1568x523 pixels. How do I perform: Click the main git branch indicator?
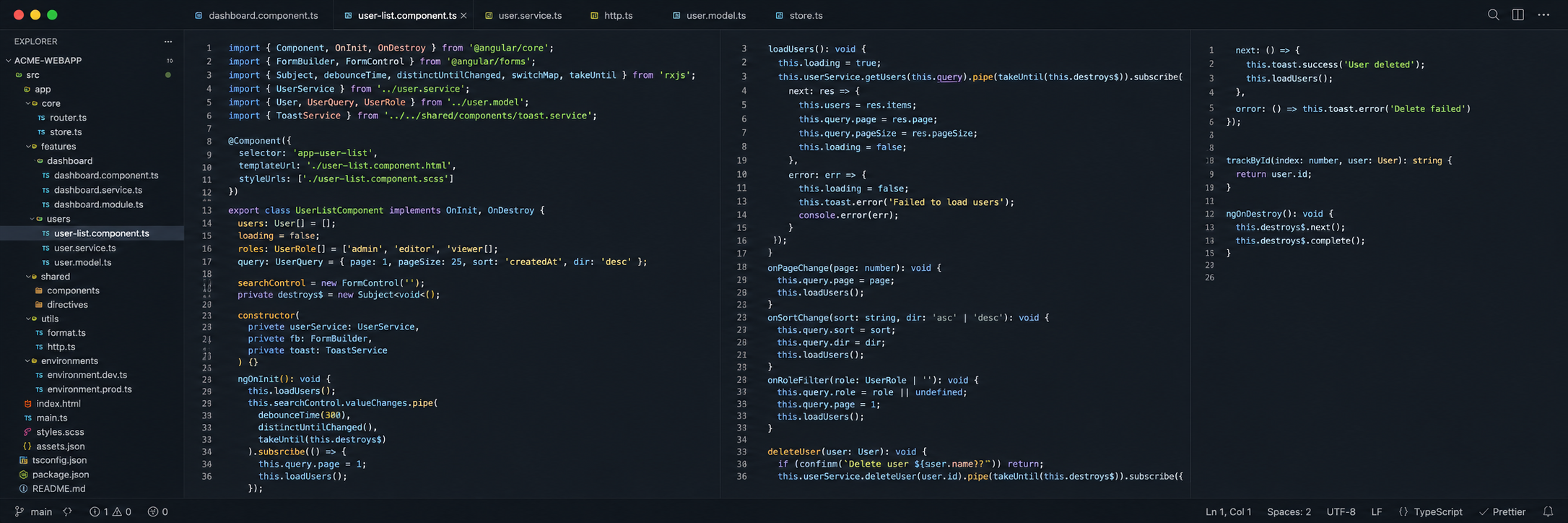33,511
